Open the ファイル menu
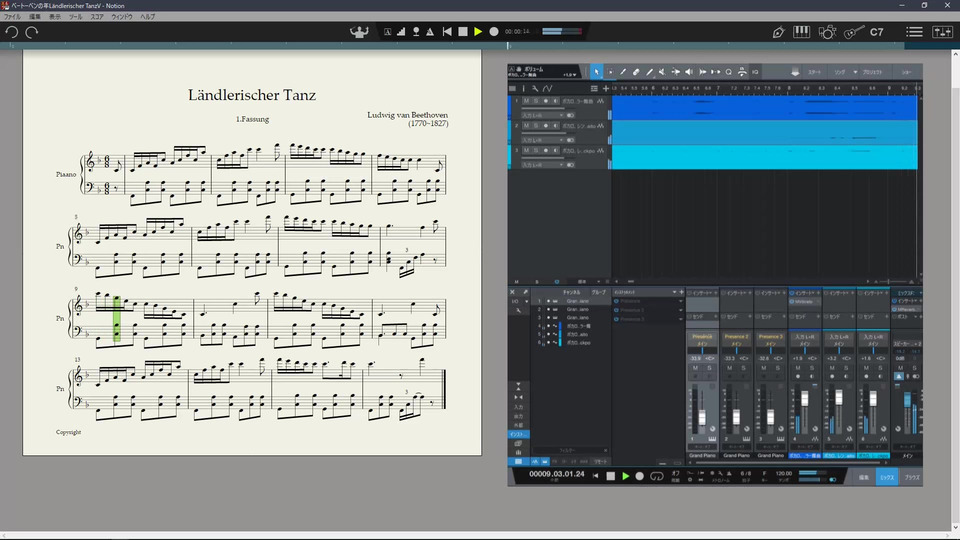This screenshot has height=540, width=960. (12, 17)
